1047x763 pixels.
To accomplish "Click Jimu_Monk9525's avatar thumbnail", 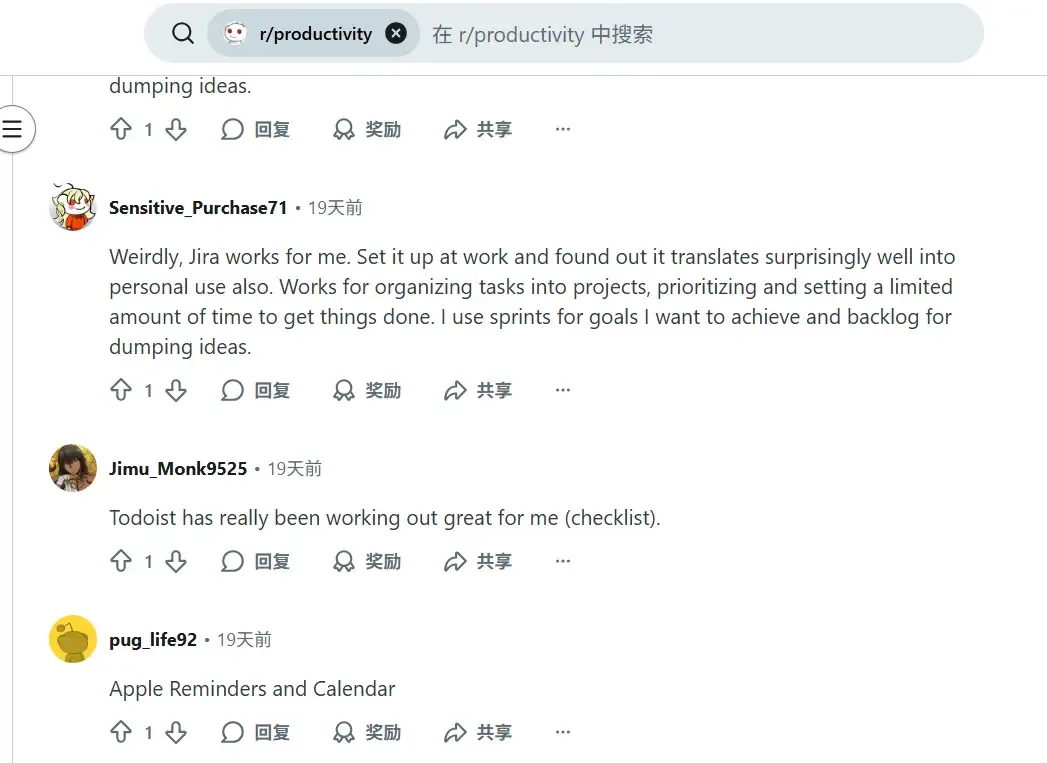I will (73, 468).
